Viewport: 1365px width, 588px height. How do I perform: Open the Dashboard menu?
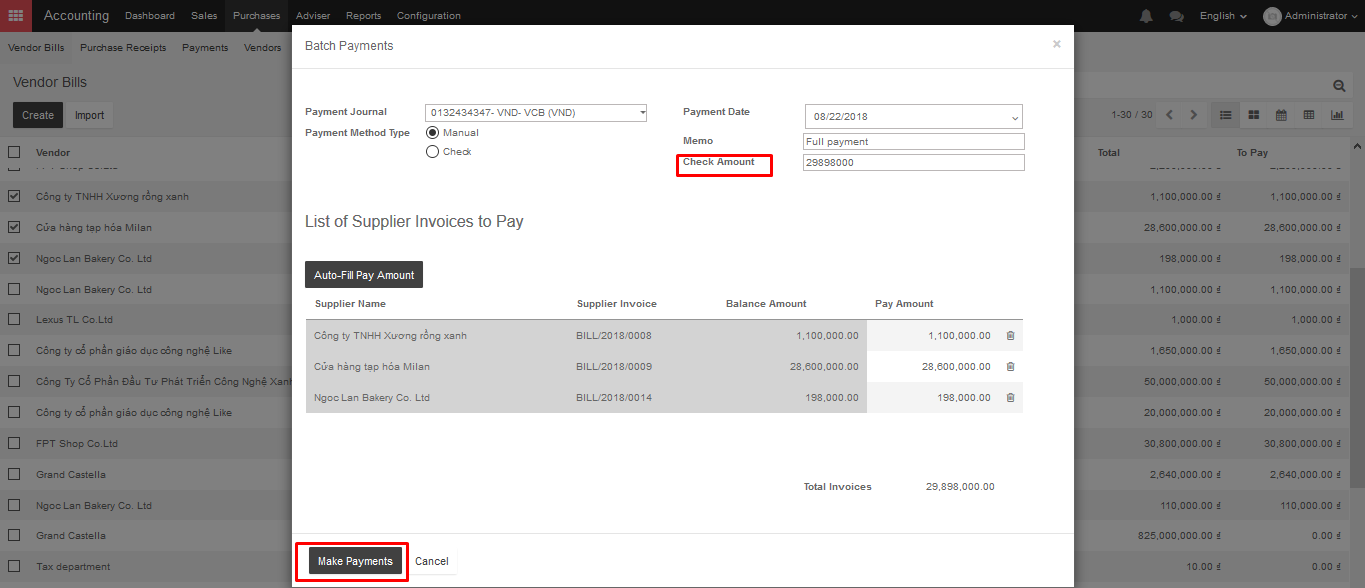150,16
